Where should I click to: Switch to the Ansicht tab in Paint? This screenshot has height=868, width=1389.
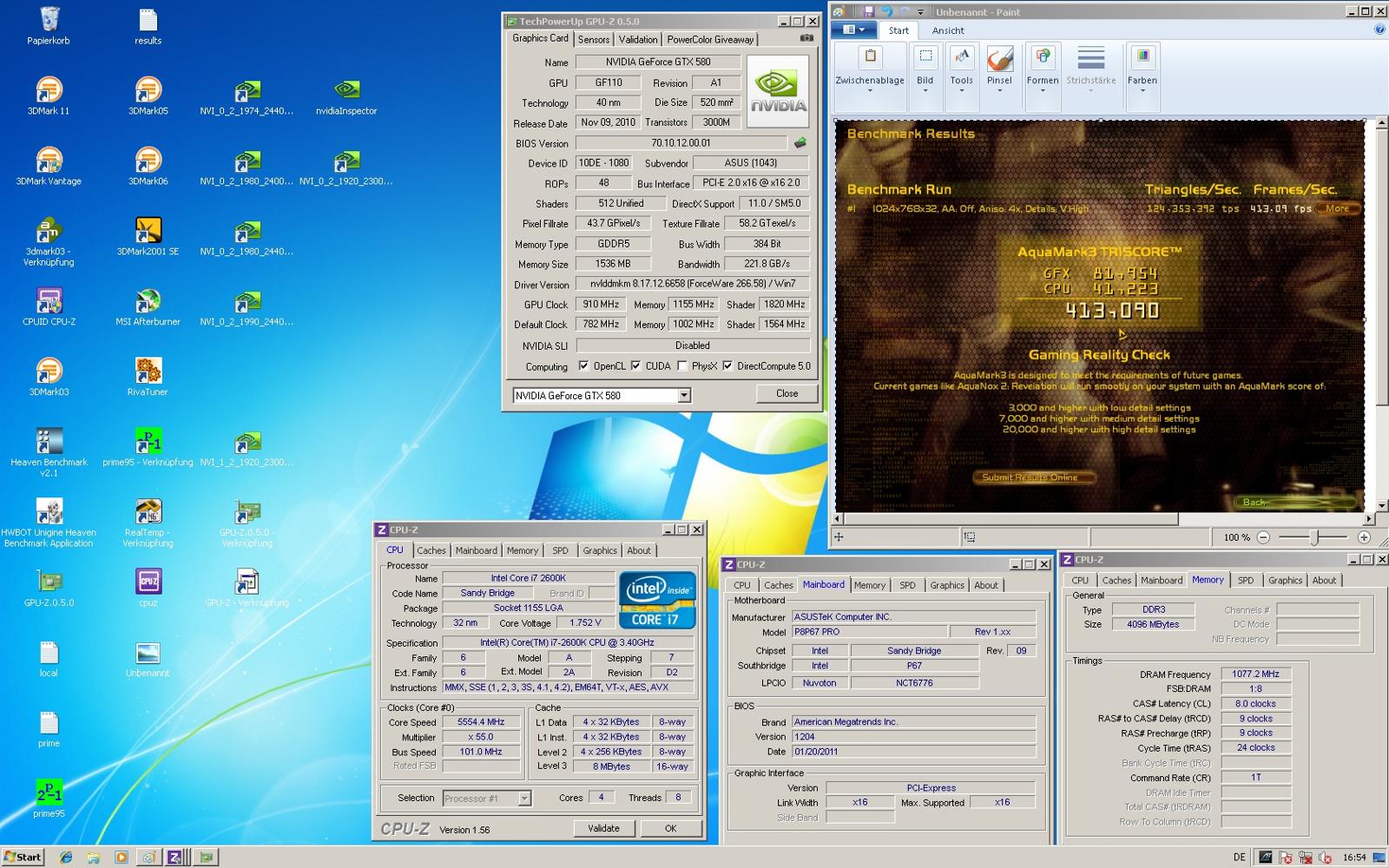click(948, 30)
